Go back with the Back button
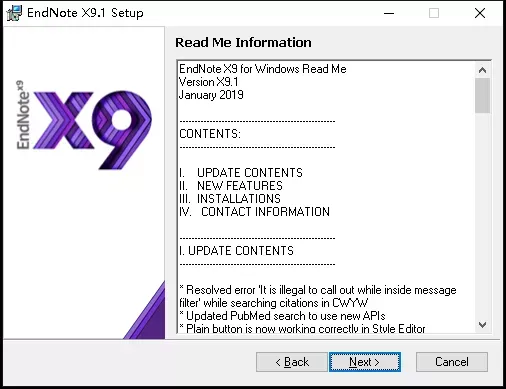This screenshot has width=506, height=389. [x=292, y=362]
